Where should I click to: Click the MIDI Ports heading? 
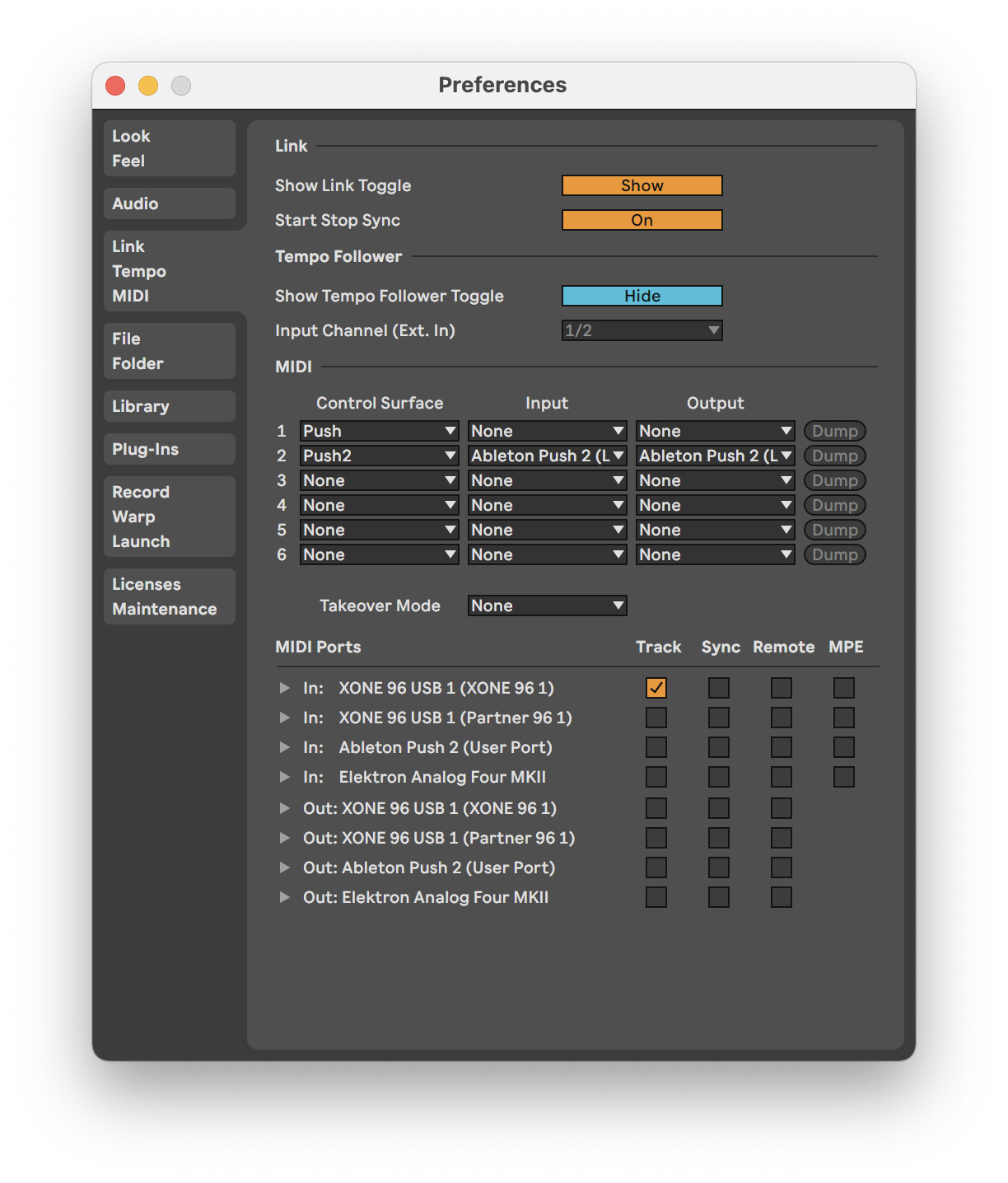[x=318, y=647]
